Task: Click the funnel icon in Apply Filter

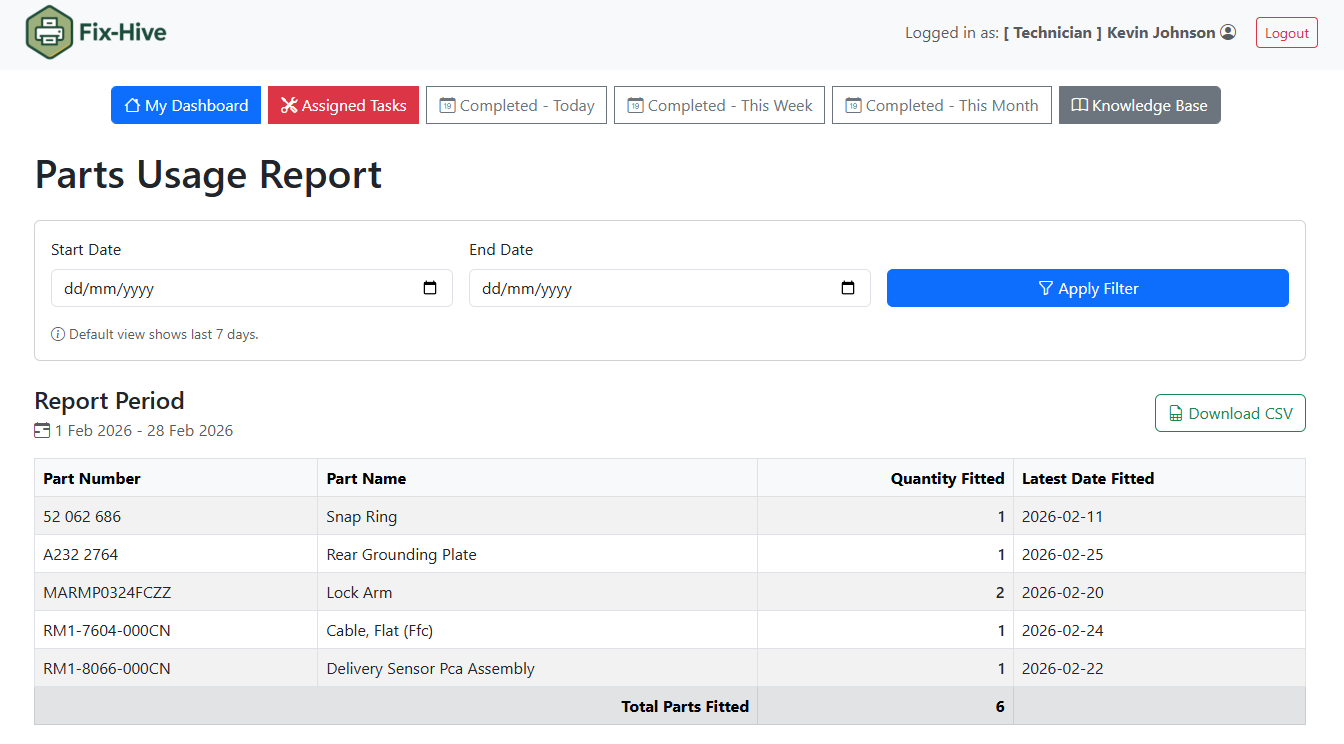Action: click(x=1046, y=288)
